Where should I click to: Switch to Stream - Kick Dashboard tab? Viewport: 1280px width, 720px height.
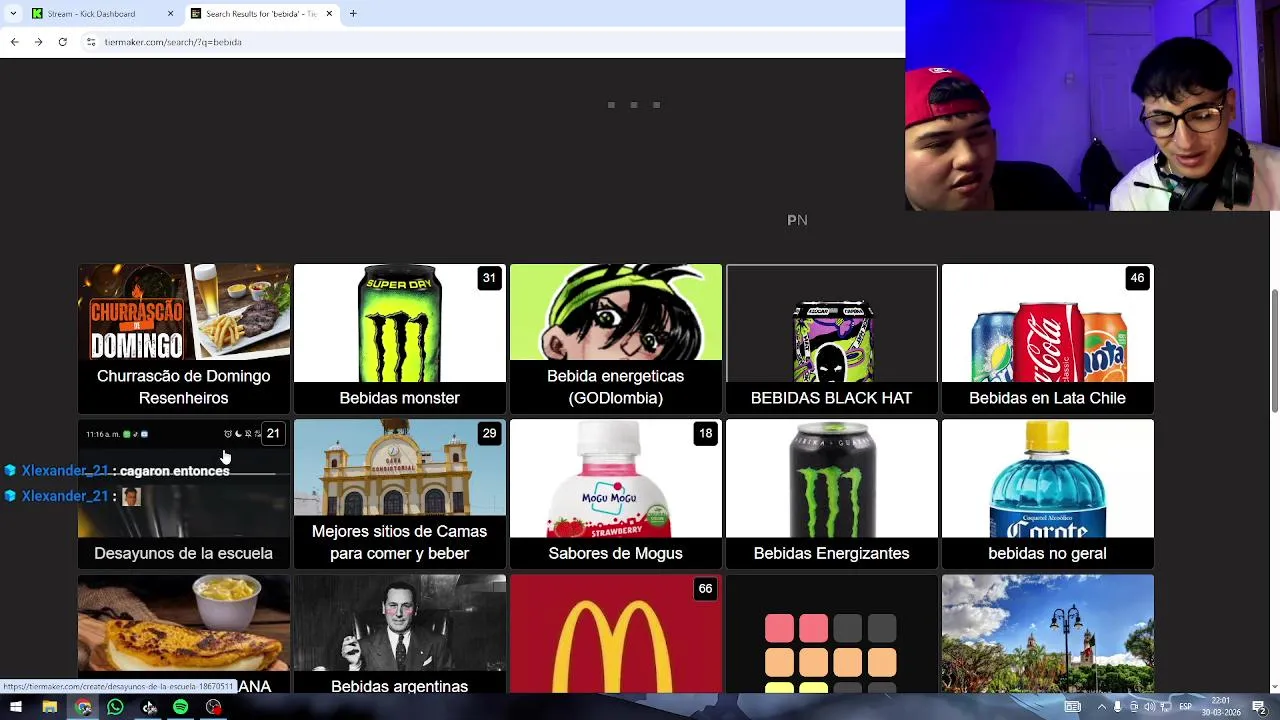click(101, 14)
